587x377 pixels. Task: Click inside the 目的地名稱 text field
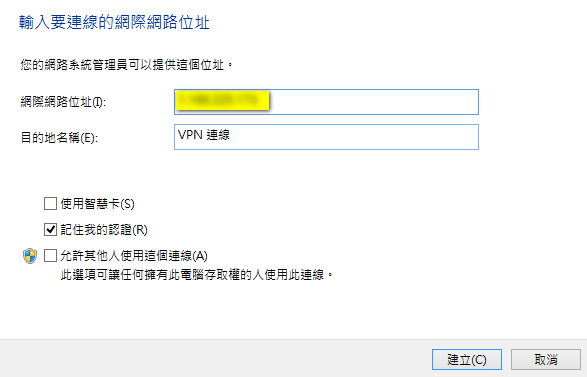326,137
